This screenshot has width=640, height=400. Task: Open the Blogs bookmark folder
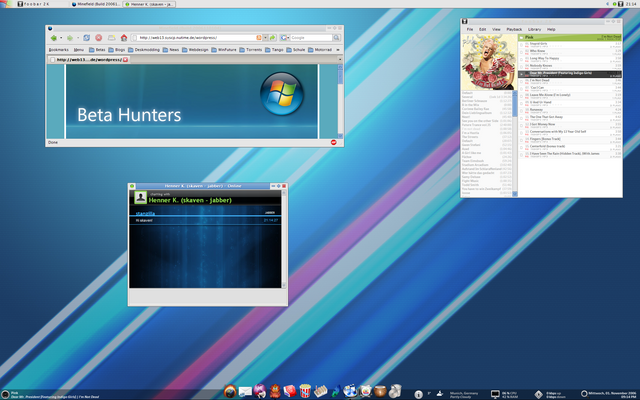[117, 50]
